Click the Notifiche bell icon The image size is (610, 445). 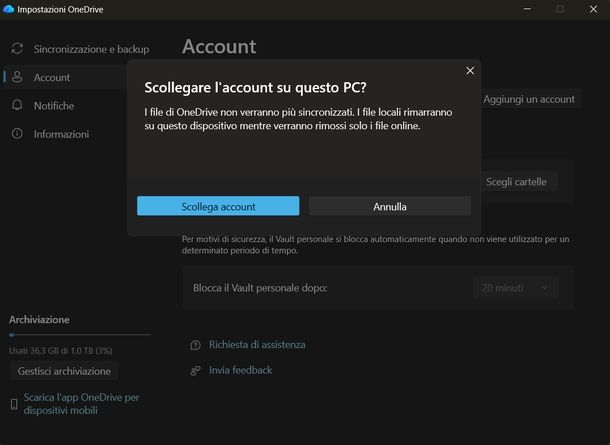pos(17,105)
